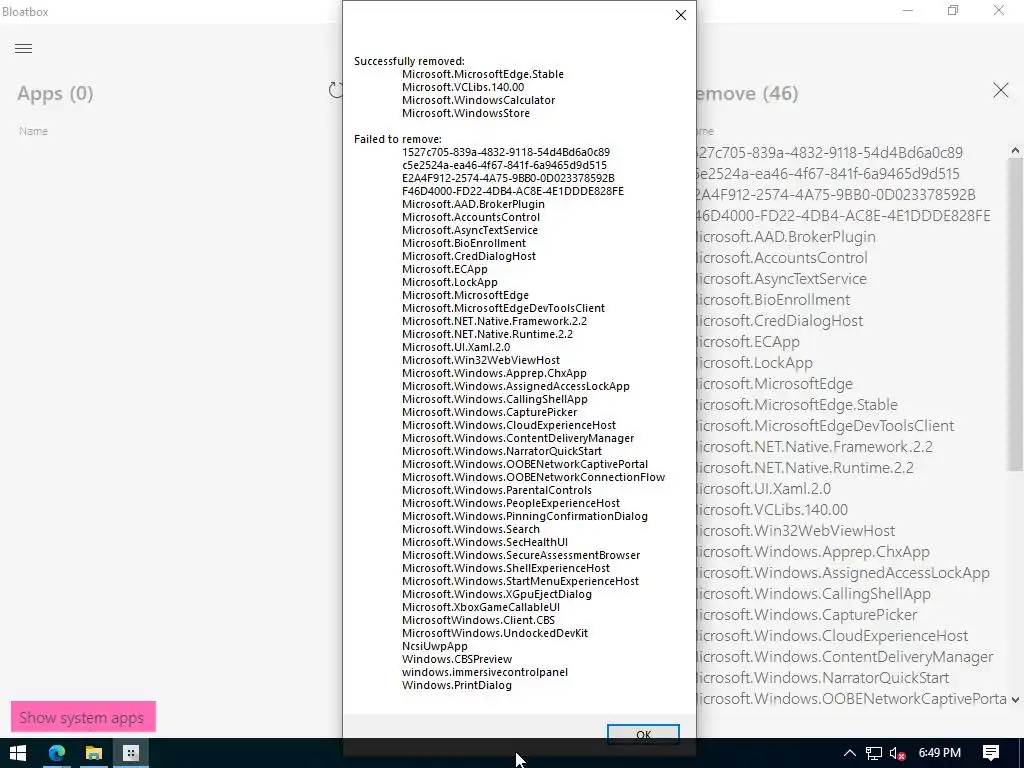Toggle the Show system apps button
The width and height of the screenshot is (1024, 768).
coord(84,717)
